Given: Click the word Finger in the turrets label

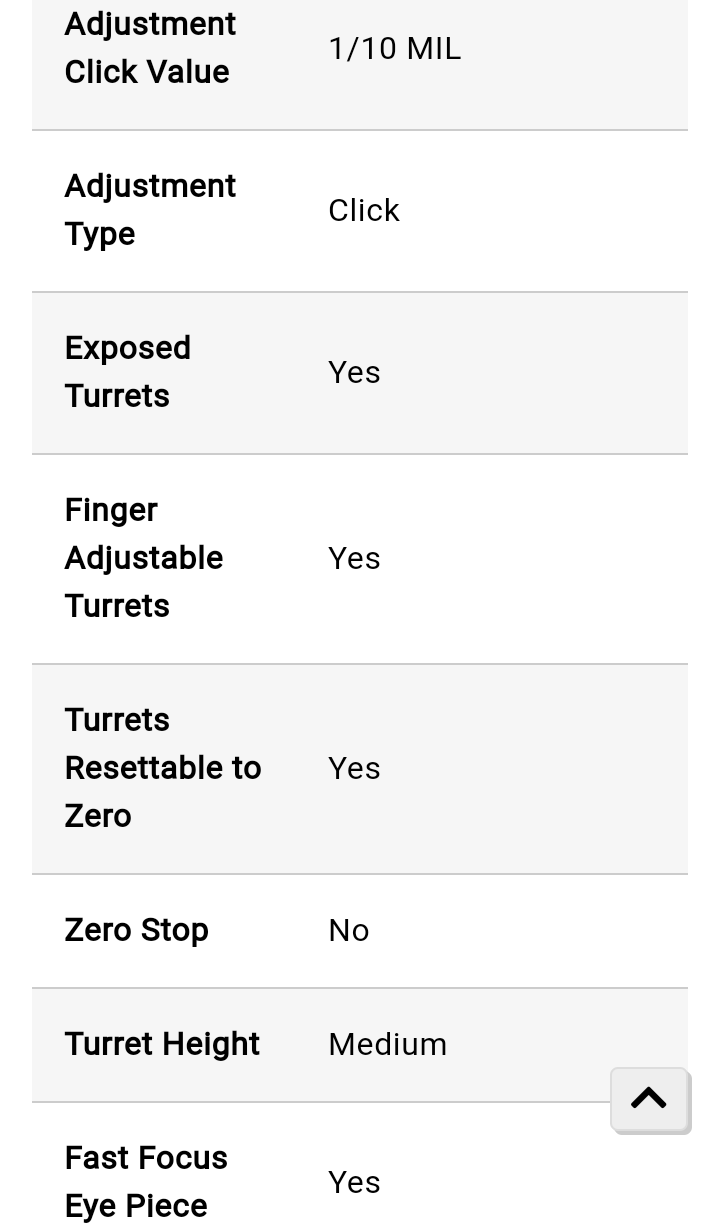Looking at the screenshot, I should pyautogui.click(x=111, y=510).
